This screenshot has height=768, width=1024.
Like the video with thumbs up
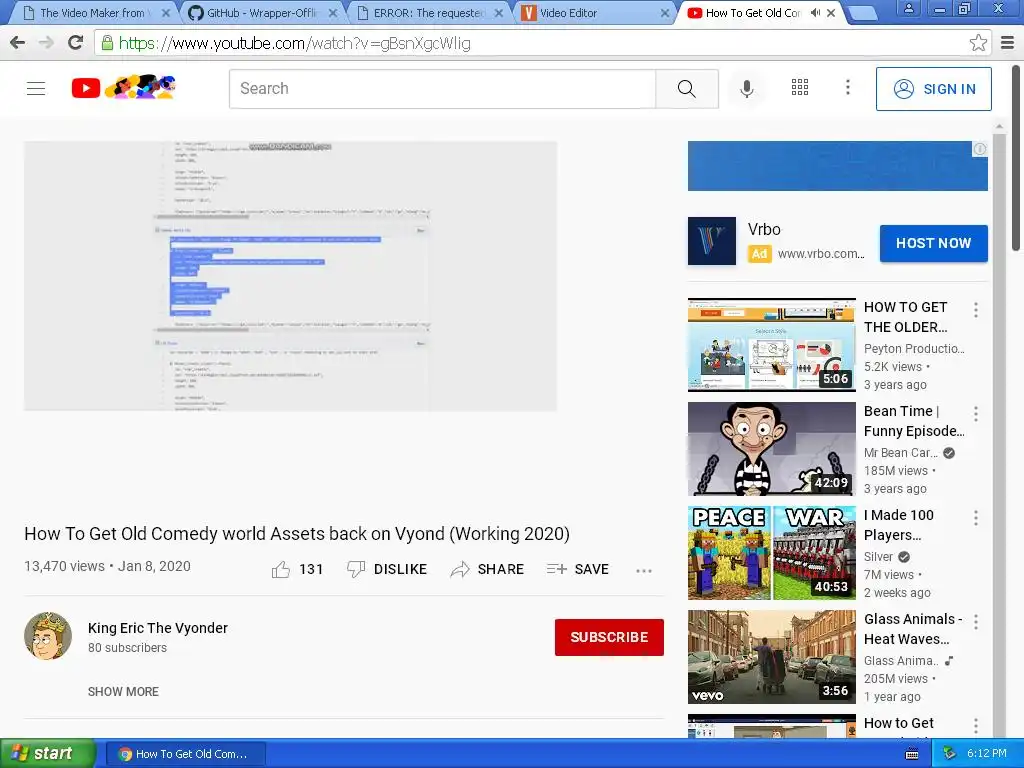pos(281,569)
